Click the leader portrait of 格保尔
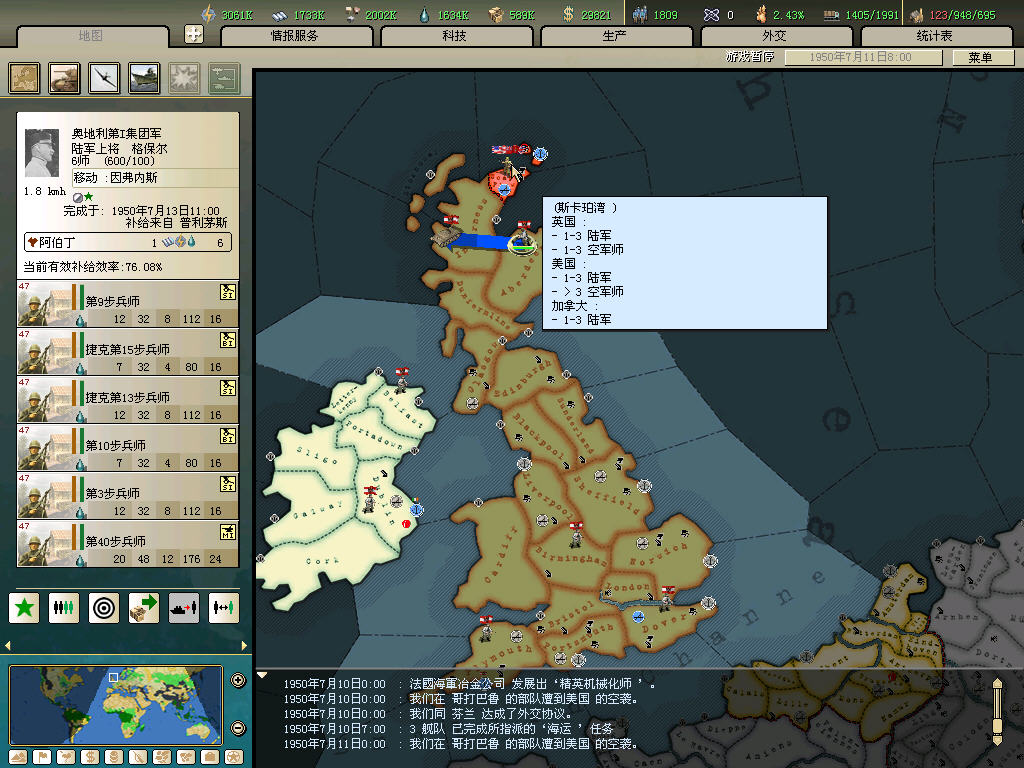The image size is (1024, 768). tap(42, 153)
